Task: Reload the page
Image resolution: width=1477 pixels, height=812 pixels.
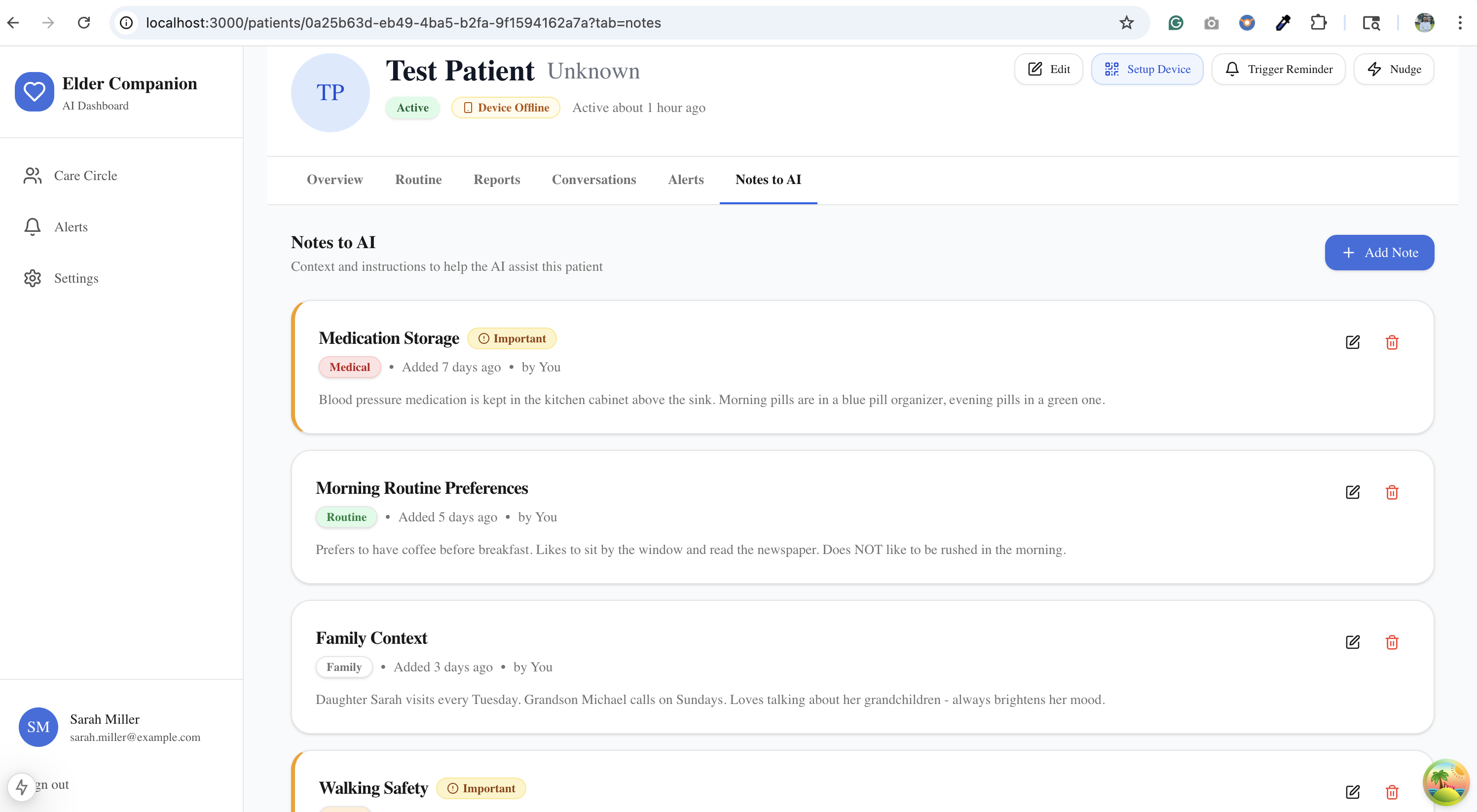Action: [x=84, y=23]
